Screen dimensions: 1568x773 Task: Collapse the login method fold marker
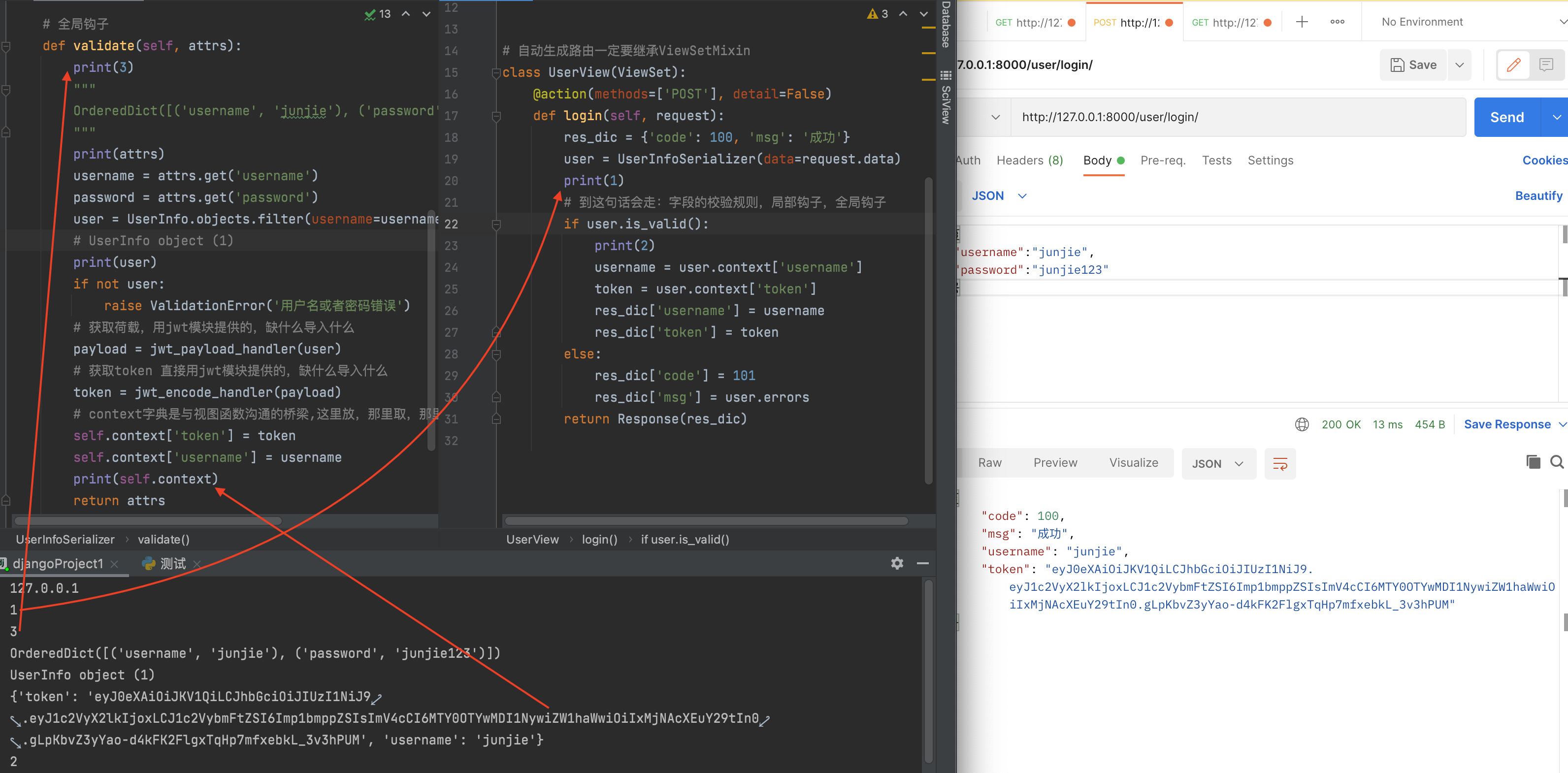496,116
